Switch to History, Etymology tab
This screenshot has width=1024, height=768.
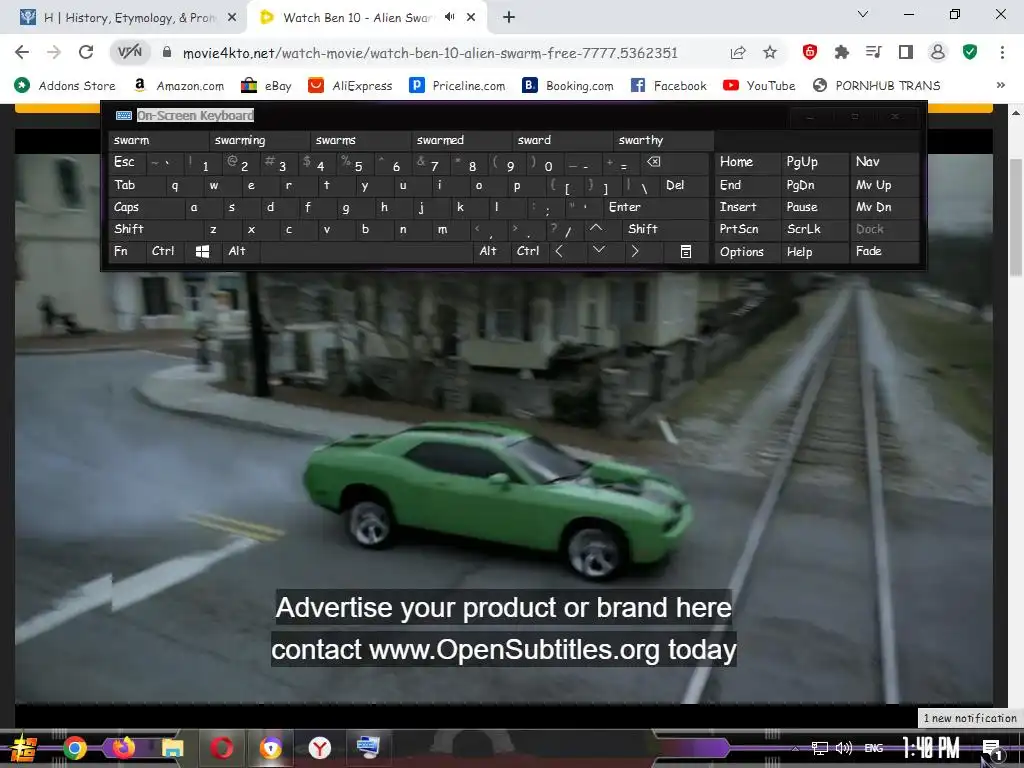click(128, 18)
